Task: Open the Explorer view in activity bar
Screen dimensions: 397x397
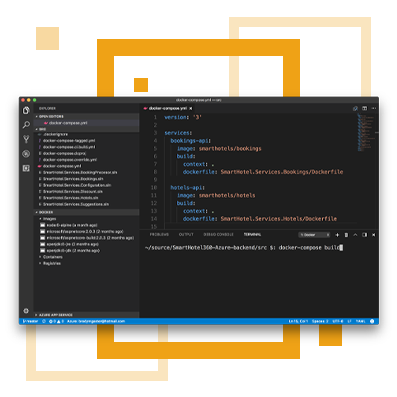Action: (x=26, y=110)
